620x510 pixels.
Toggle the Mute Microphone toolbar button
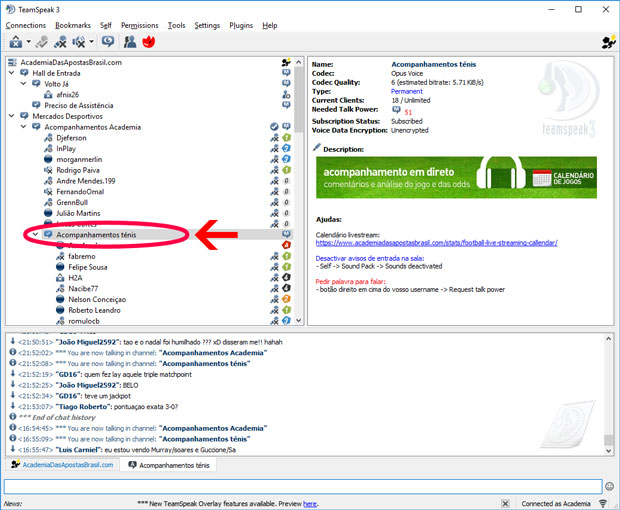coord(62,42)
